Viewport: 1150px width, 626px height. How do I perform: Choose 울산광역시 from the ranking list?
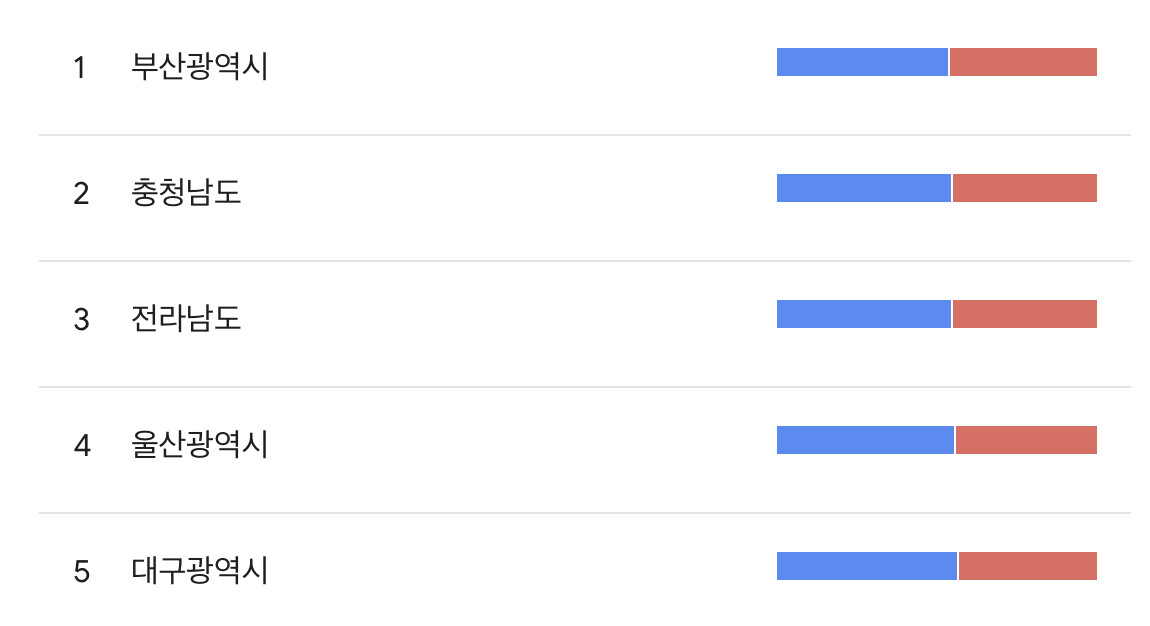[199, 444]
